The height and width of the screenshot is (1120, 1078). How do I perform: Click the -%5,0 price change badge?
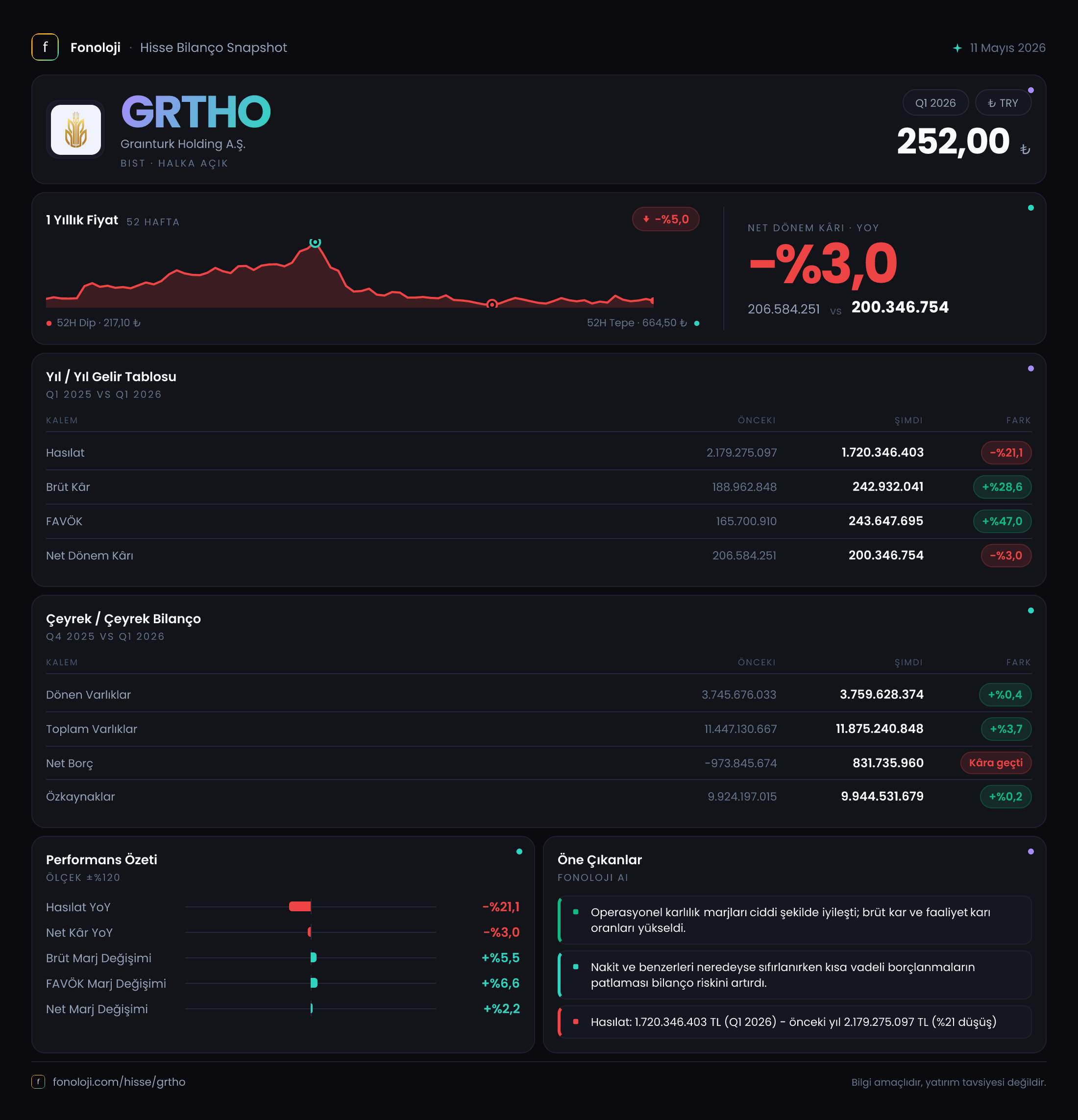[665, 219]
